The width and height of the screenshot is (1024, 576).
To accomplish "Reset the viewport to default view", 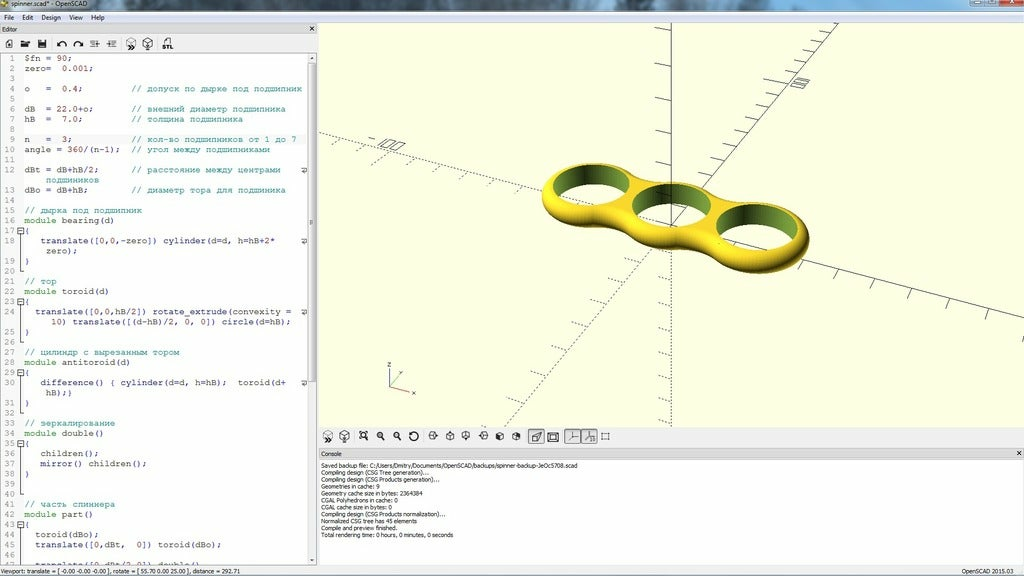I will click(x=413, y=436).
